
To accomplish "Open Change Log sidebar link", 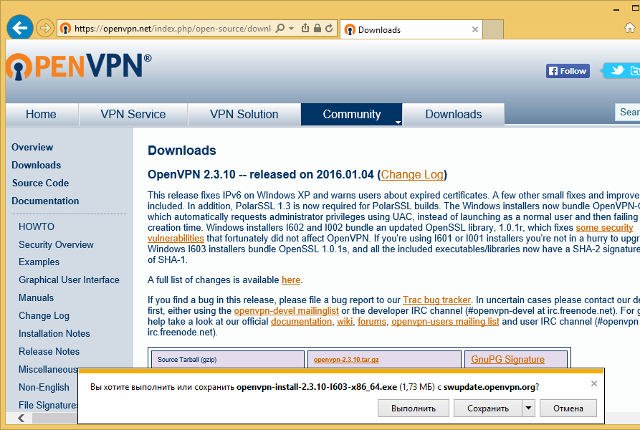I will pos(44,316).
